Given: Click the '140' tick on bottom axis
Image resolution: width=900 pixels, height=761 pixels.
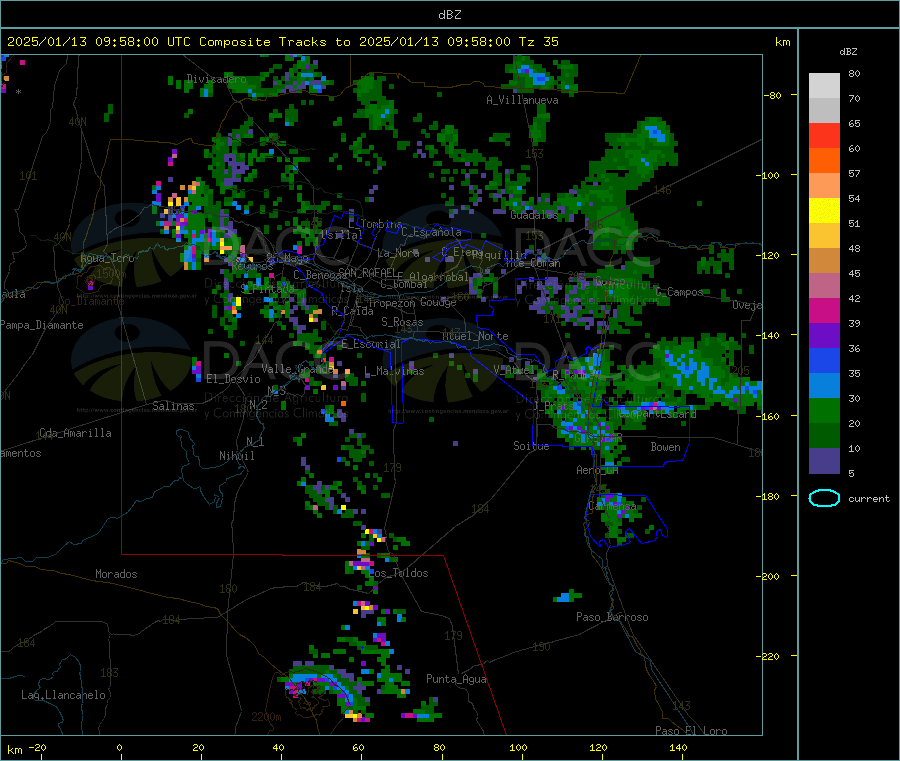Looking at the screenshot, I should (x=678, y=747).
